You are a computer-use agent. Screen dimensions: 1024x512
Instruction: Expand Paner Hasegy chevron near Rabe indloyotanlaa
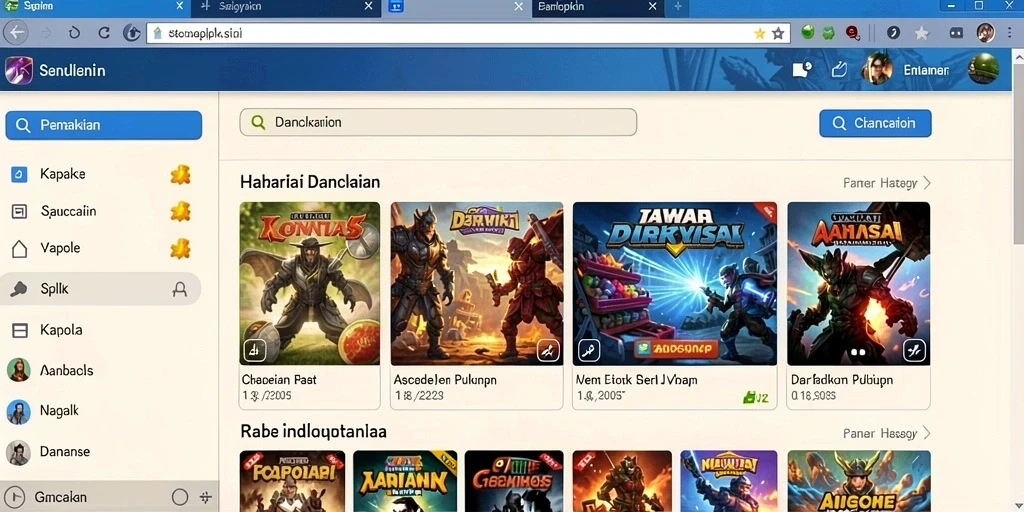coord(927,433)
